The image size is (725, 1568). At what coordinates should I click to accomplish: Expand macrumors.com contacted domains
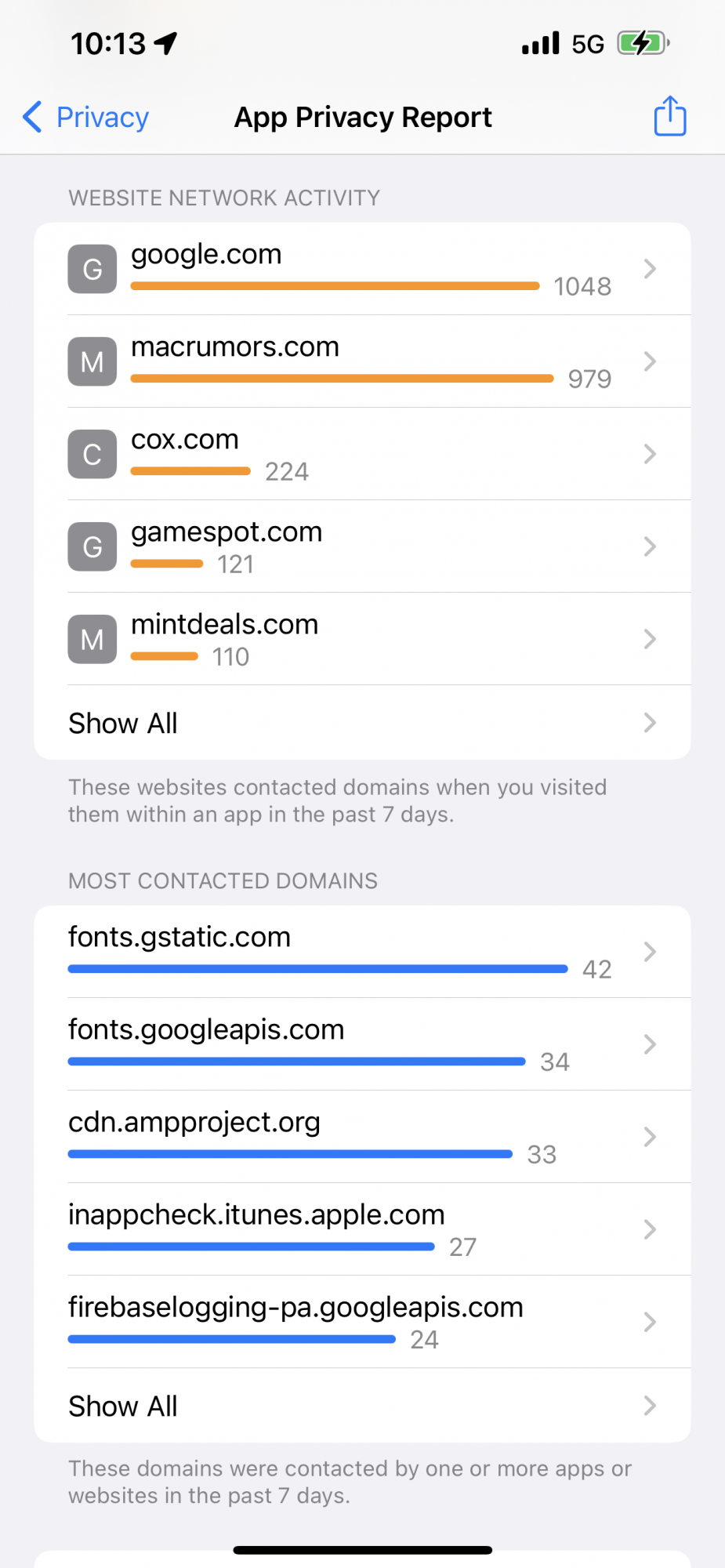tap(649, 361)
